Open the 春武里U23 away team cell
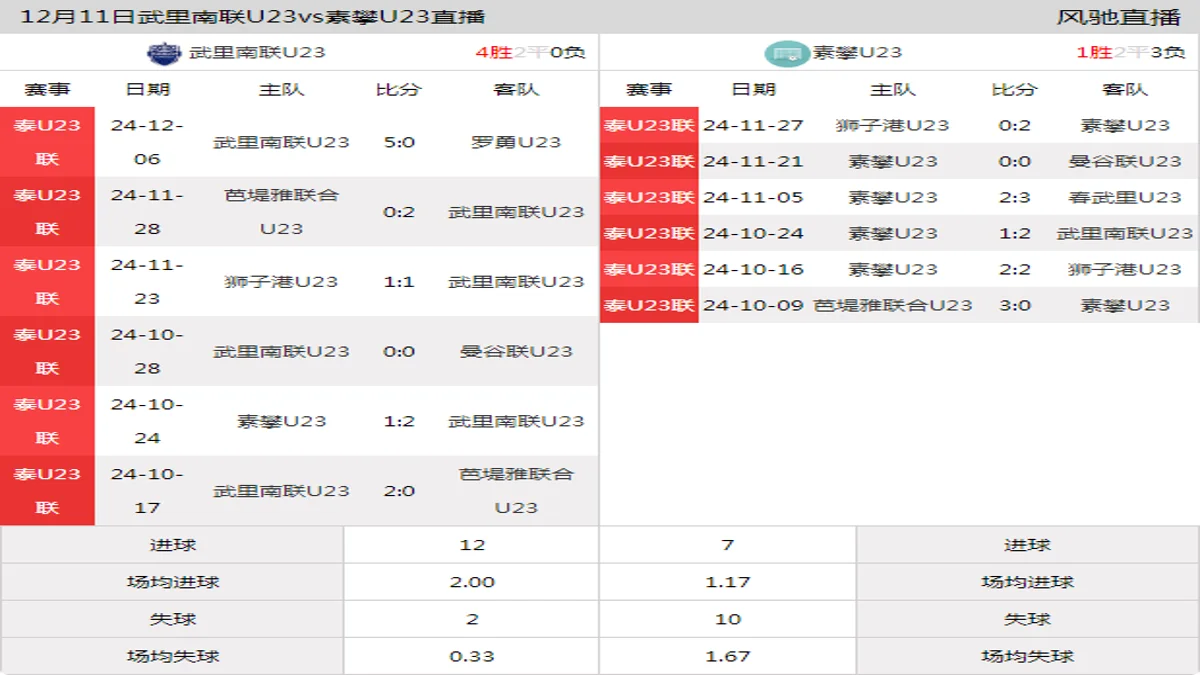 click(1125, 197)
